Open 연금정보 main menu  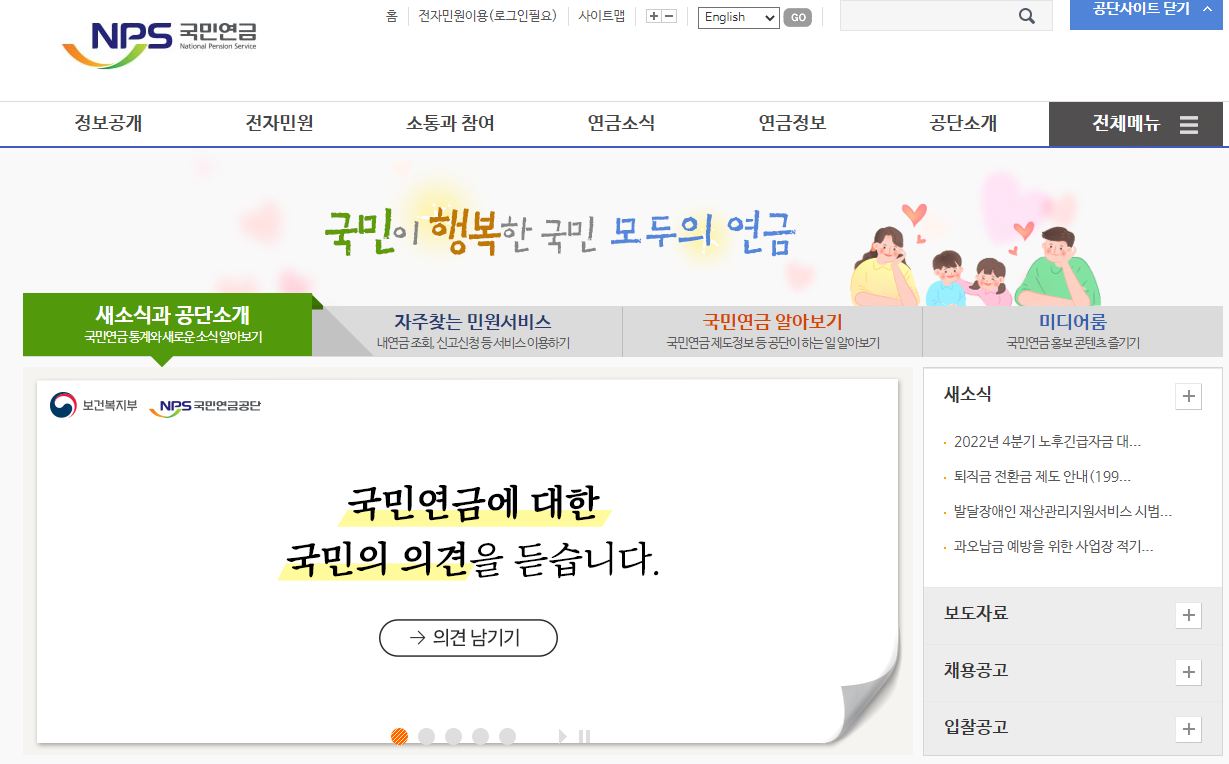point(792,124)
